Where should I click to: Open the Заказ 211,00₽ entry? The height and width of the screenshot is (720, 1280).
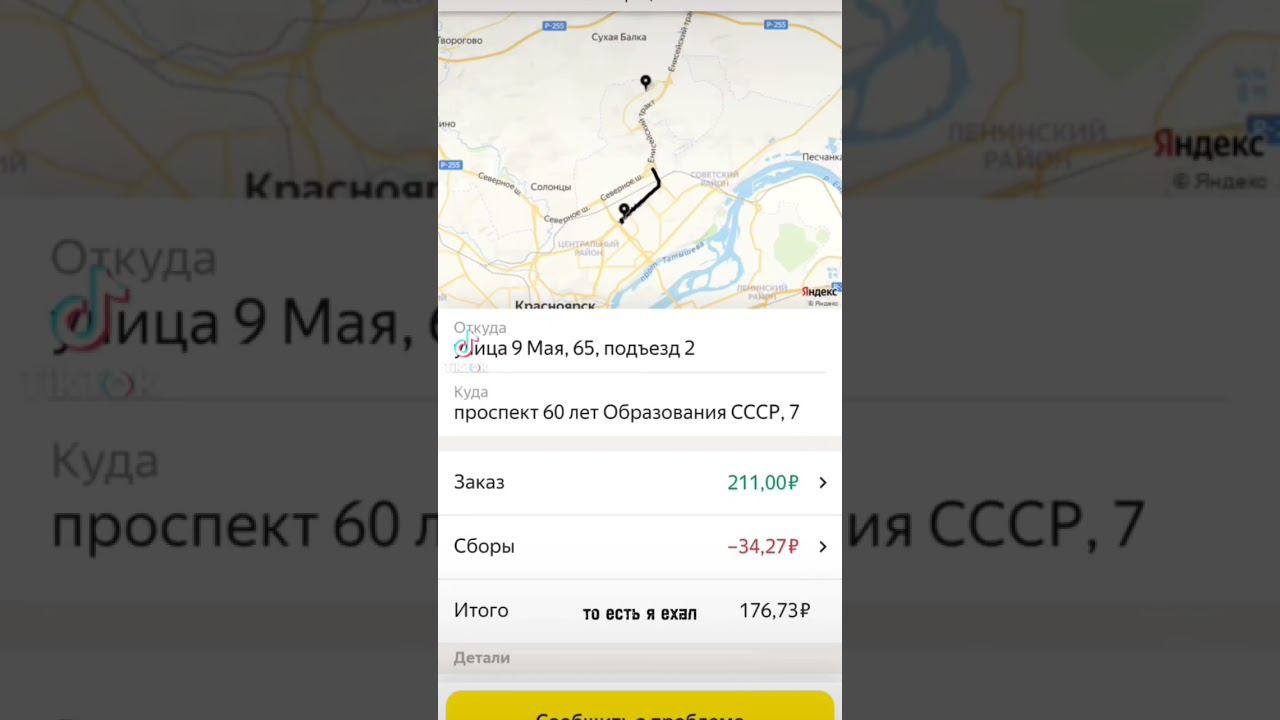[640, 483]
